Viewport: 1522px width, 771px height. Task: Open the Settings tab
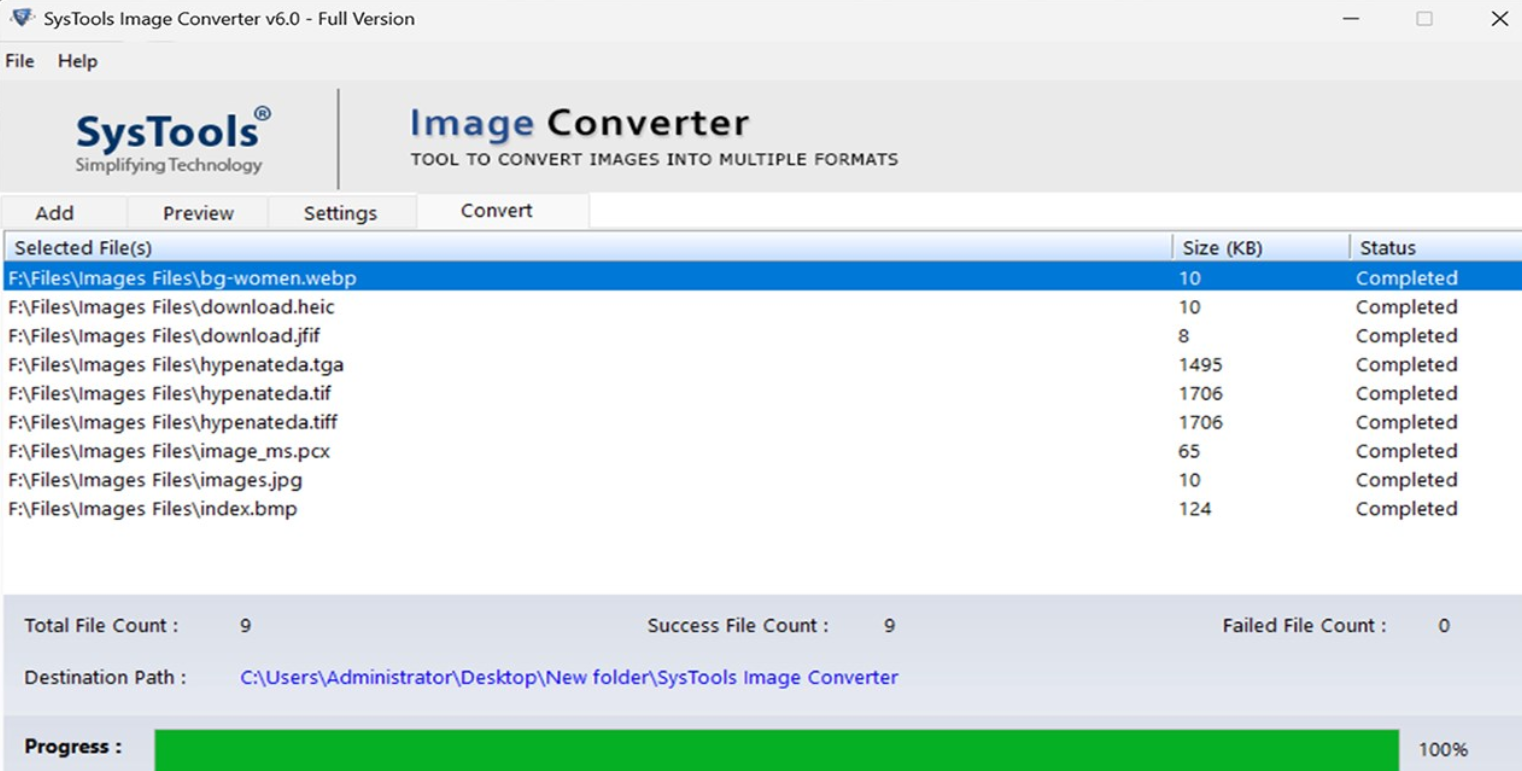coord(340,212)
